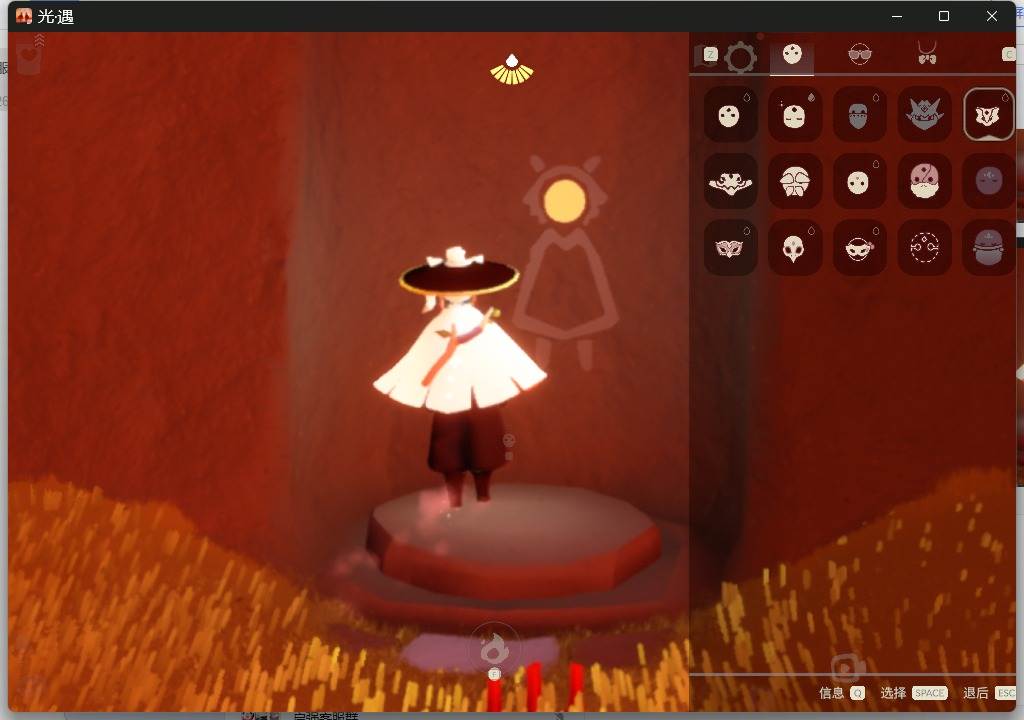Pick the mask with white beard
1024x720 pixels.
pos(924,181)
